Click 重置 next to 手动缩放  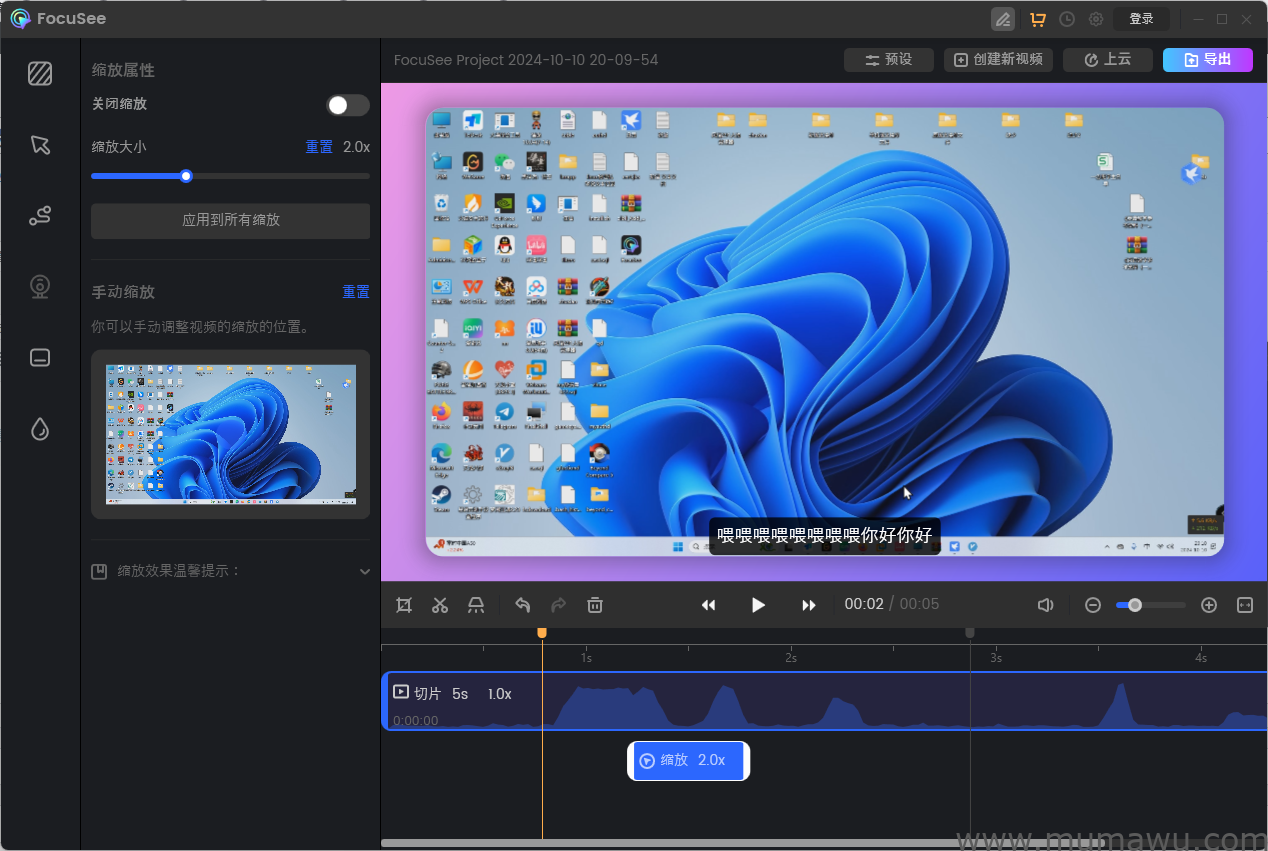355,291
